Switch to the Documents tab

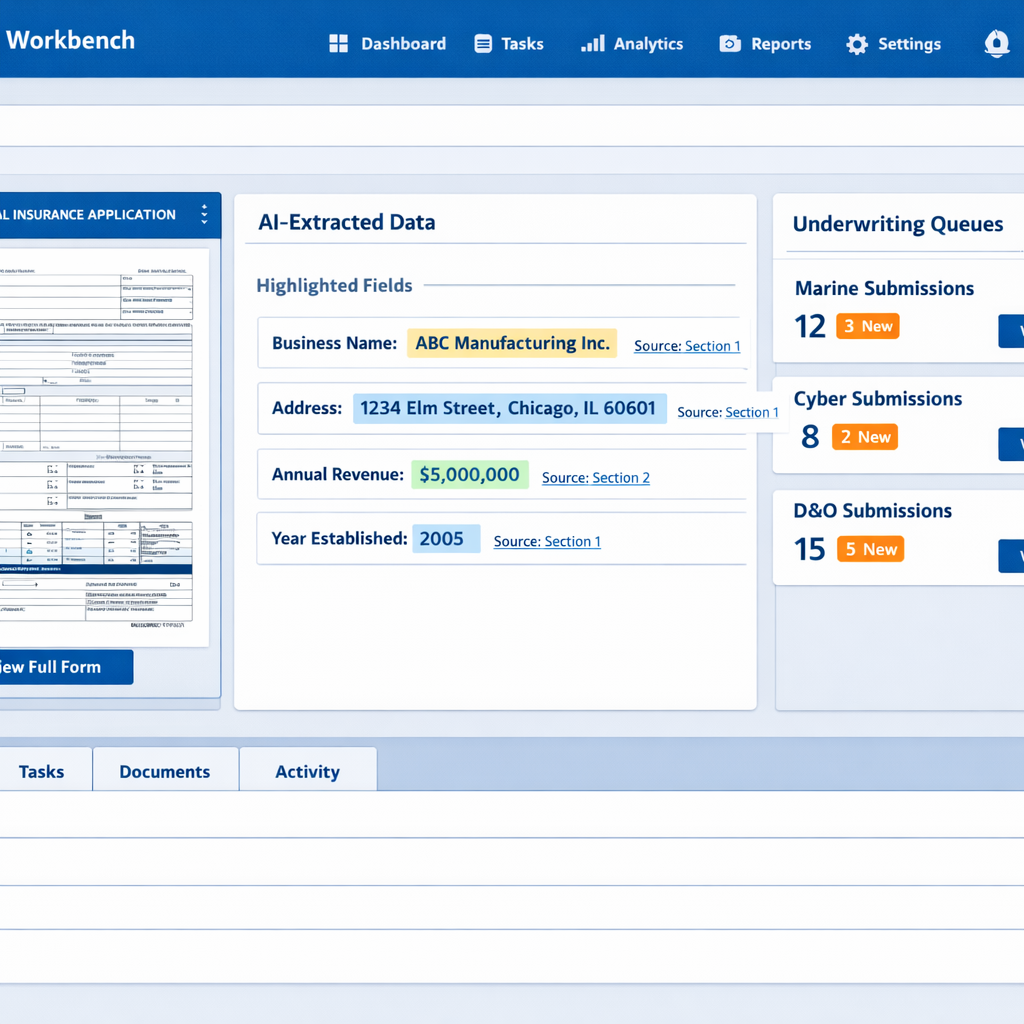[x=165, y=771]
